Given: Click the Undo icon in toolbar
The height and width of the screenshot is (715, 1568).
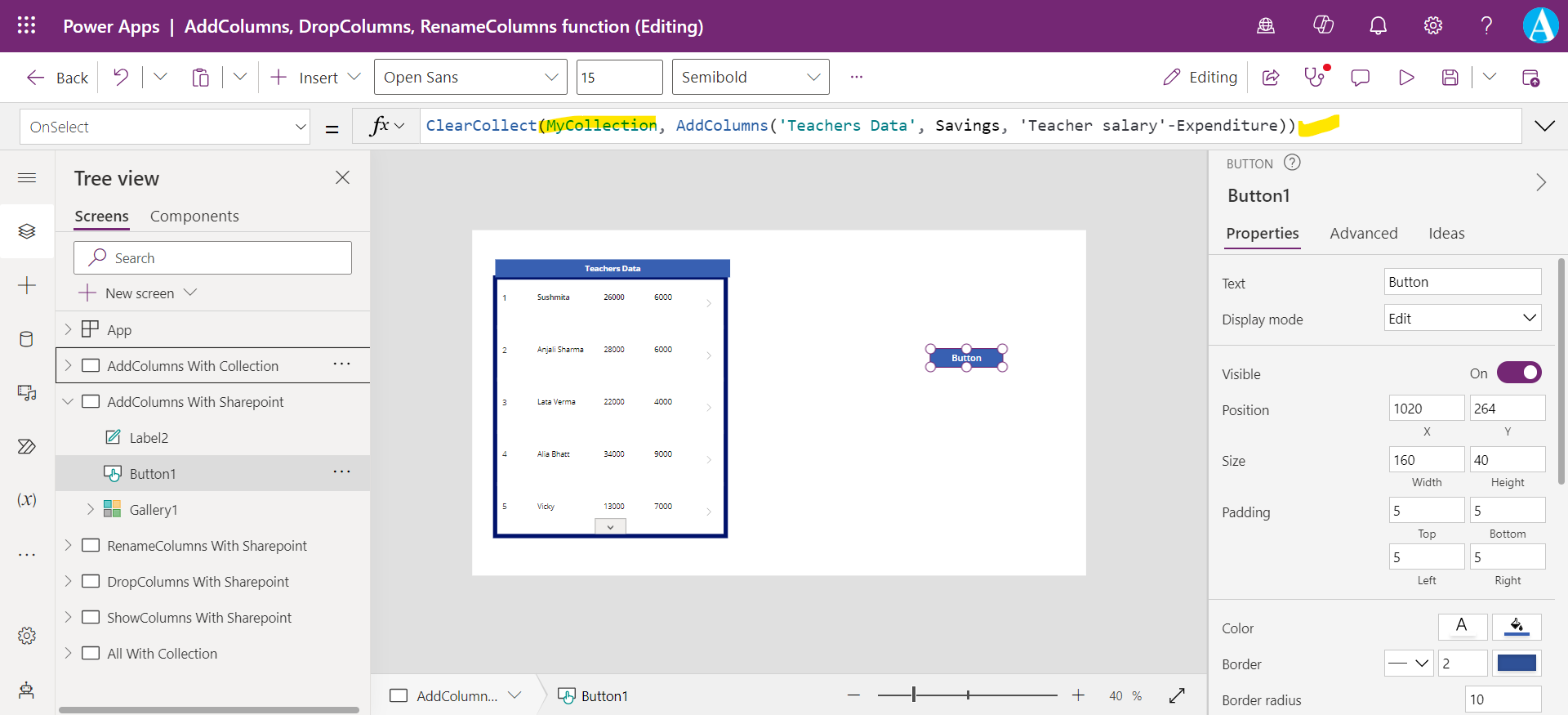Looking at the screenshot, I should (121, 78).
